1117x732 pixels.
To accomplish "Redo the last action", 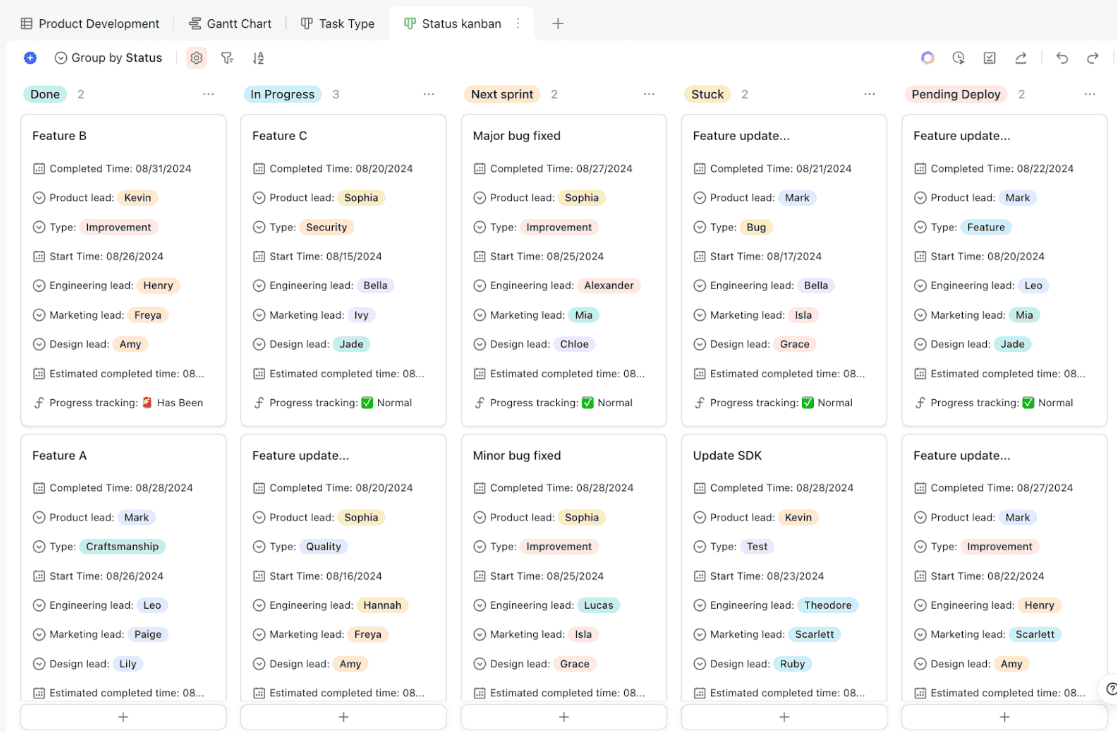I will 1093,58.
